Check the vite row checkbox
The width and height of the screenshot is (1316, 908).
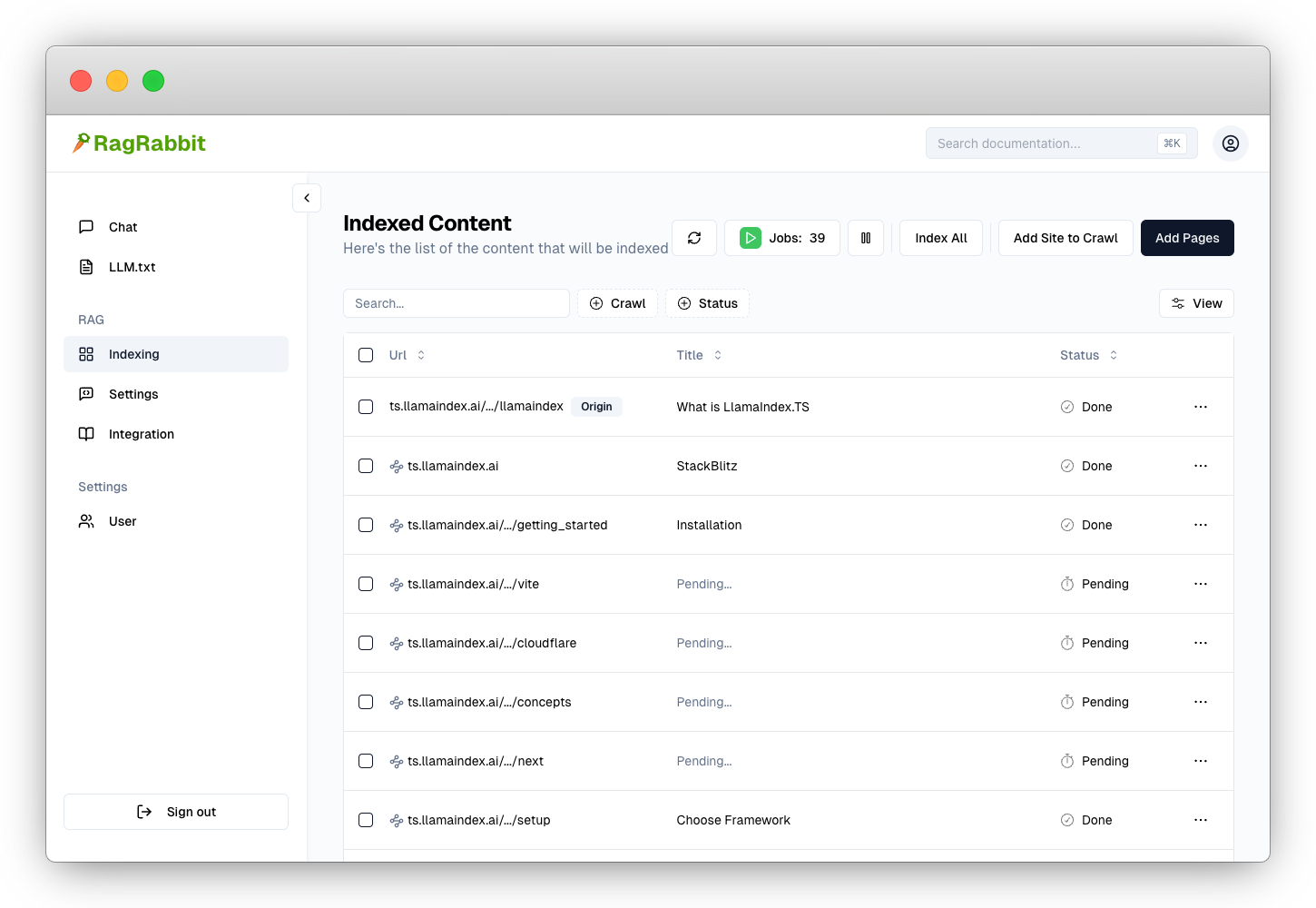366,584
